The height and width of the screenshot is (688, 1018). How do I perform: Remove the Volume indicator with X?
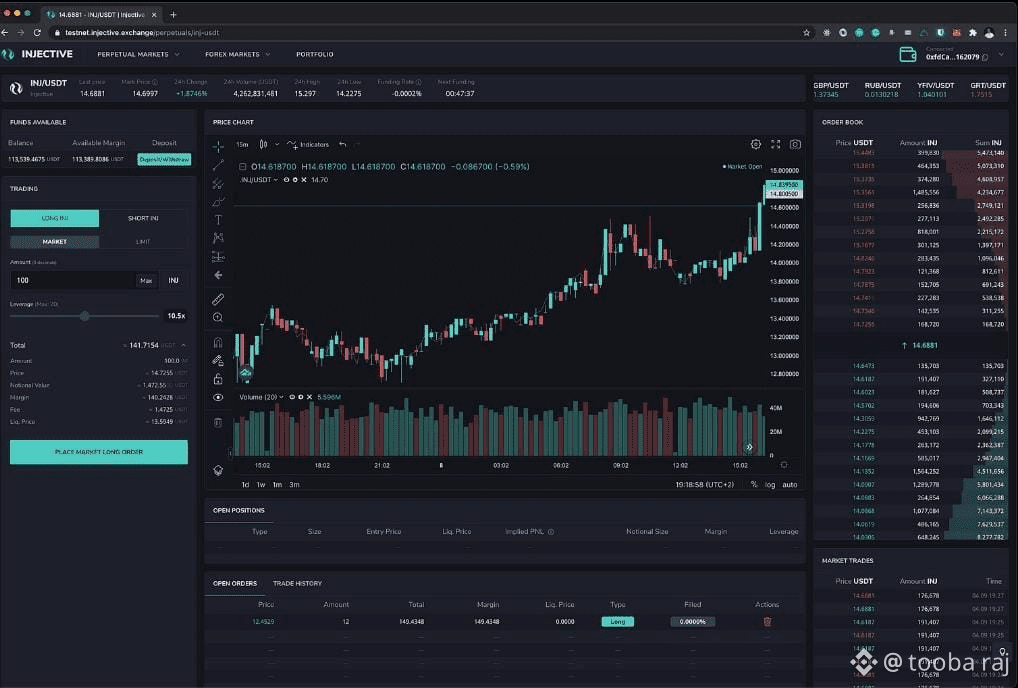click(x=309, y=397)
